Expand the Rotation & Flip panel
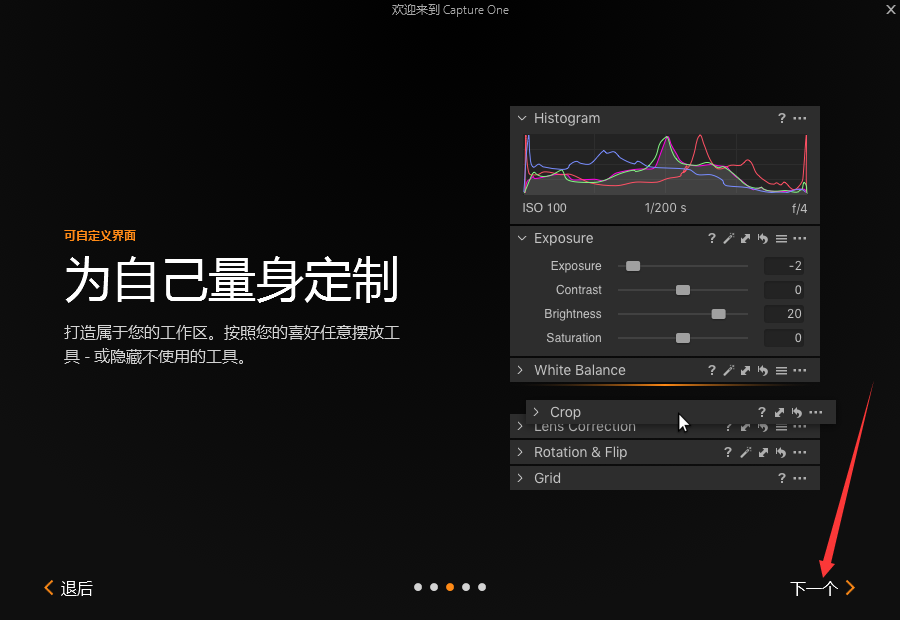Screen dimensions: 900x620 tap(520, 452)
